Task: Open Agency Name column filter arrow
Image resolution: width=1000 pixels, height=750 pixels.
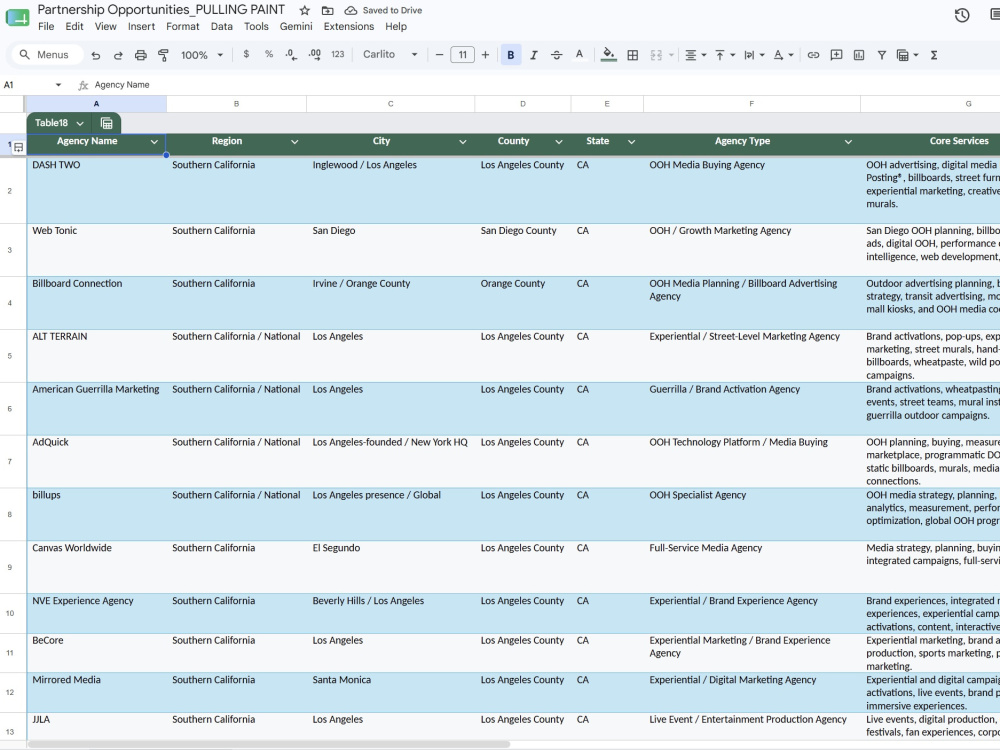Action: click(154, 142)
